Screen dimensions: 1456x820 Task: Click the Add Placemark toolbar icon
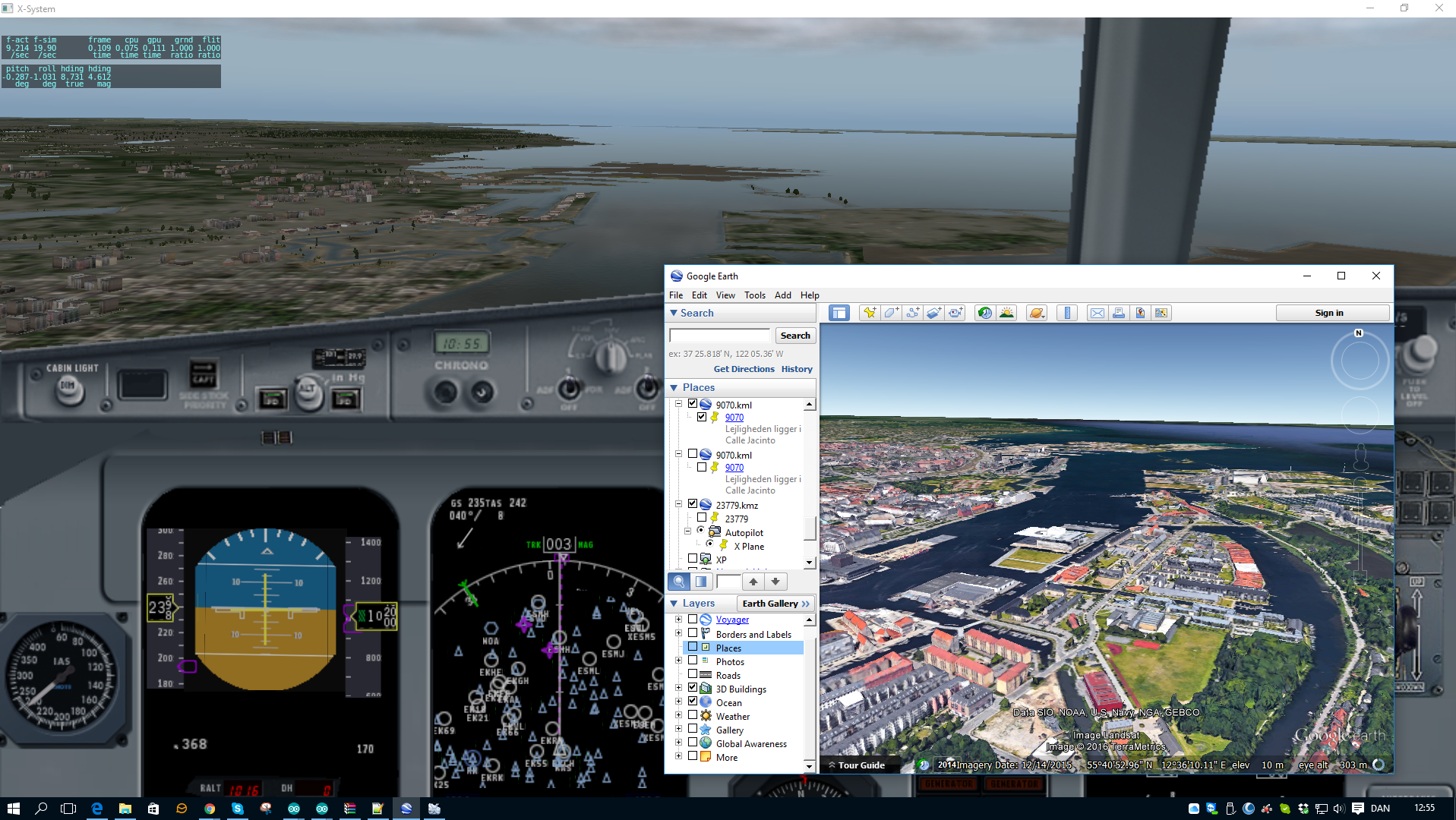870,313
